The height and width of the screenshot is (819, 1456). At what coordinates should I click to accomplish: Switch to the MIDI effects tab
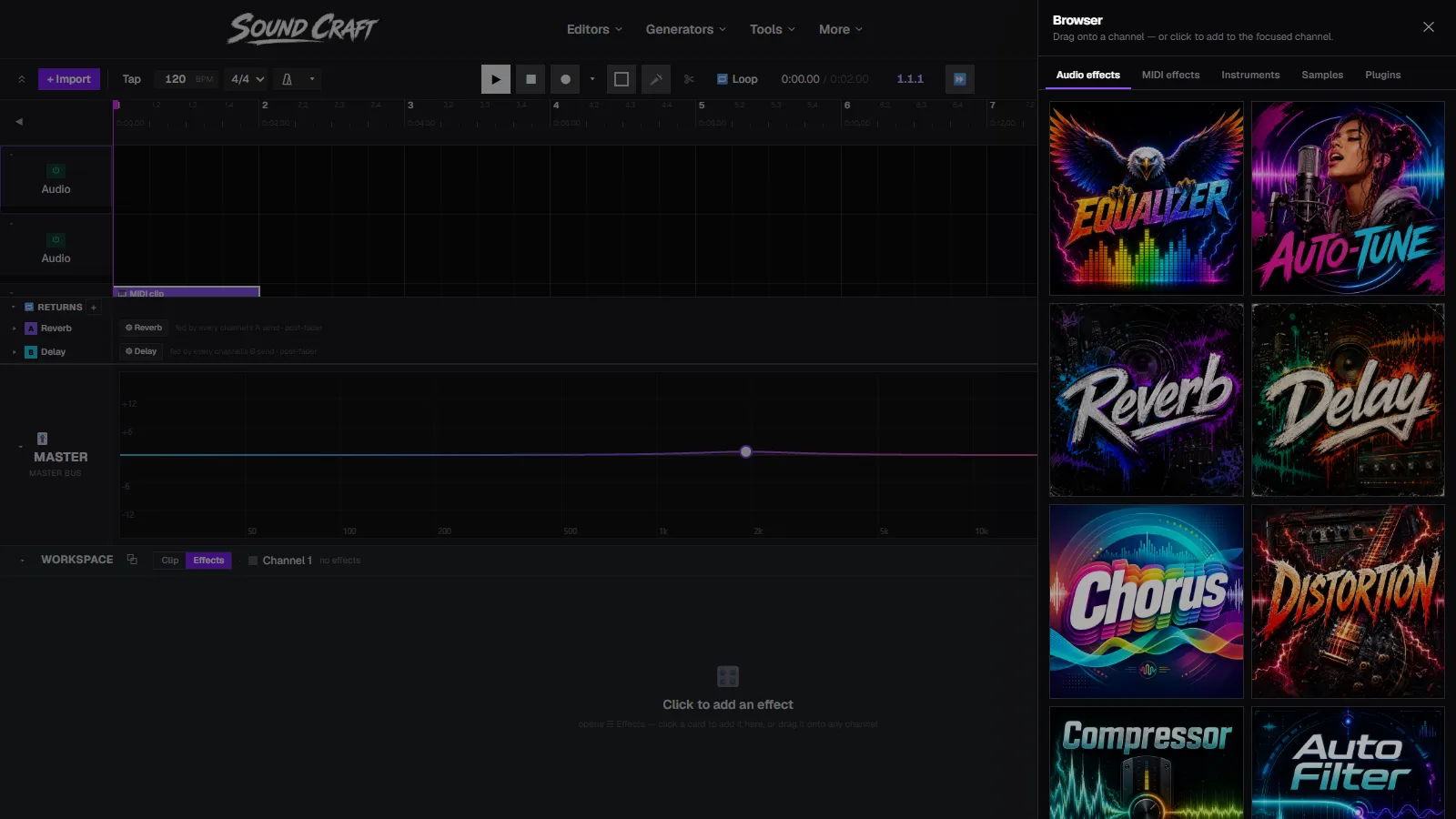pos(1170,75)
